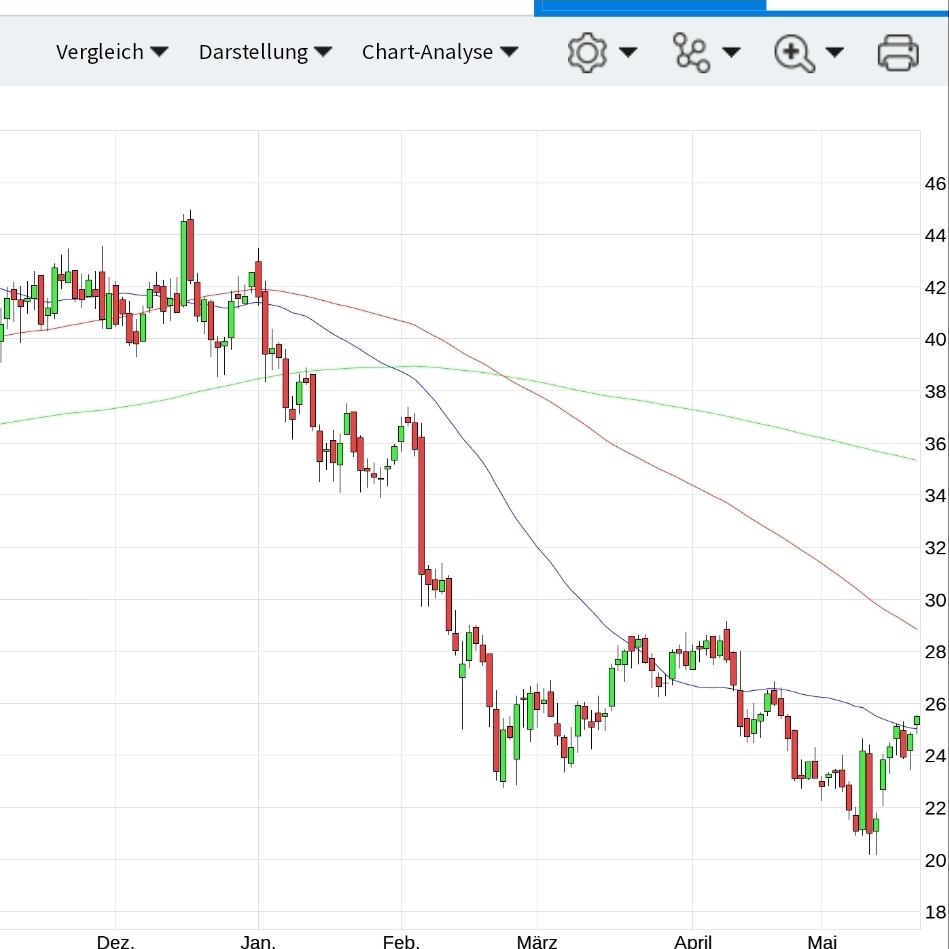The width and height of the screenshot is (949, 949).
Task: Click the Vergleich dropdown arrow
Action: tap(159, 52)
